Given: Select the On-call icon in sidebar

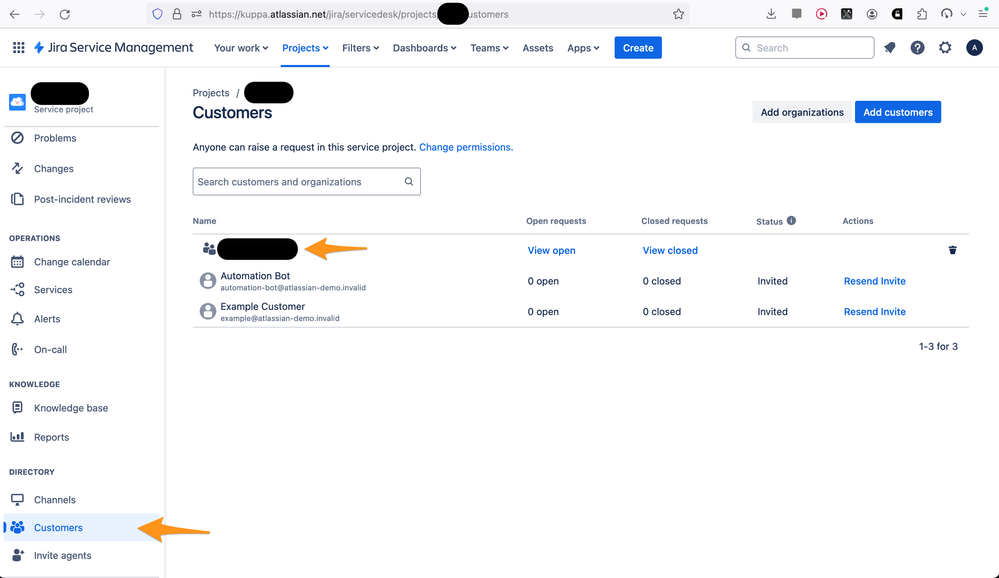Looking at the screenshot, I should [16, 349].
